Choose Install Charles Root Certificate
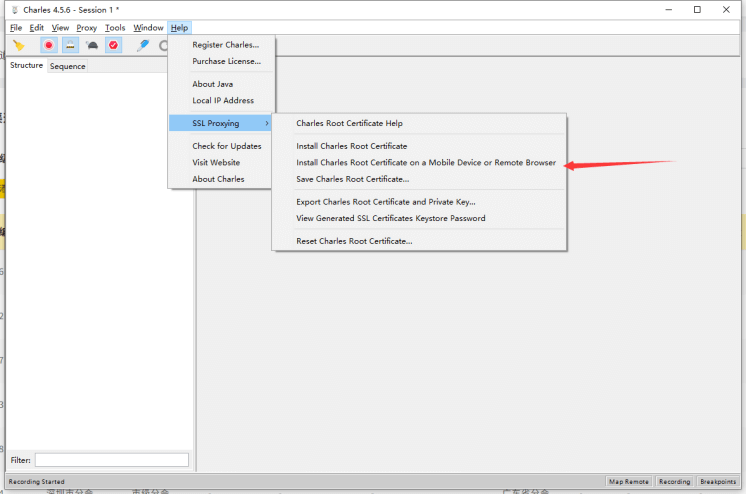The width and height of the screenshot is (746, 494). coord(352,146)
